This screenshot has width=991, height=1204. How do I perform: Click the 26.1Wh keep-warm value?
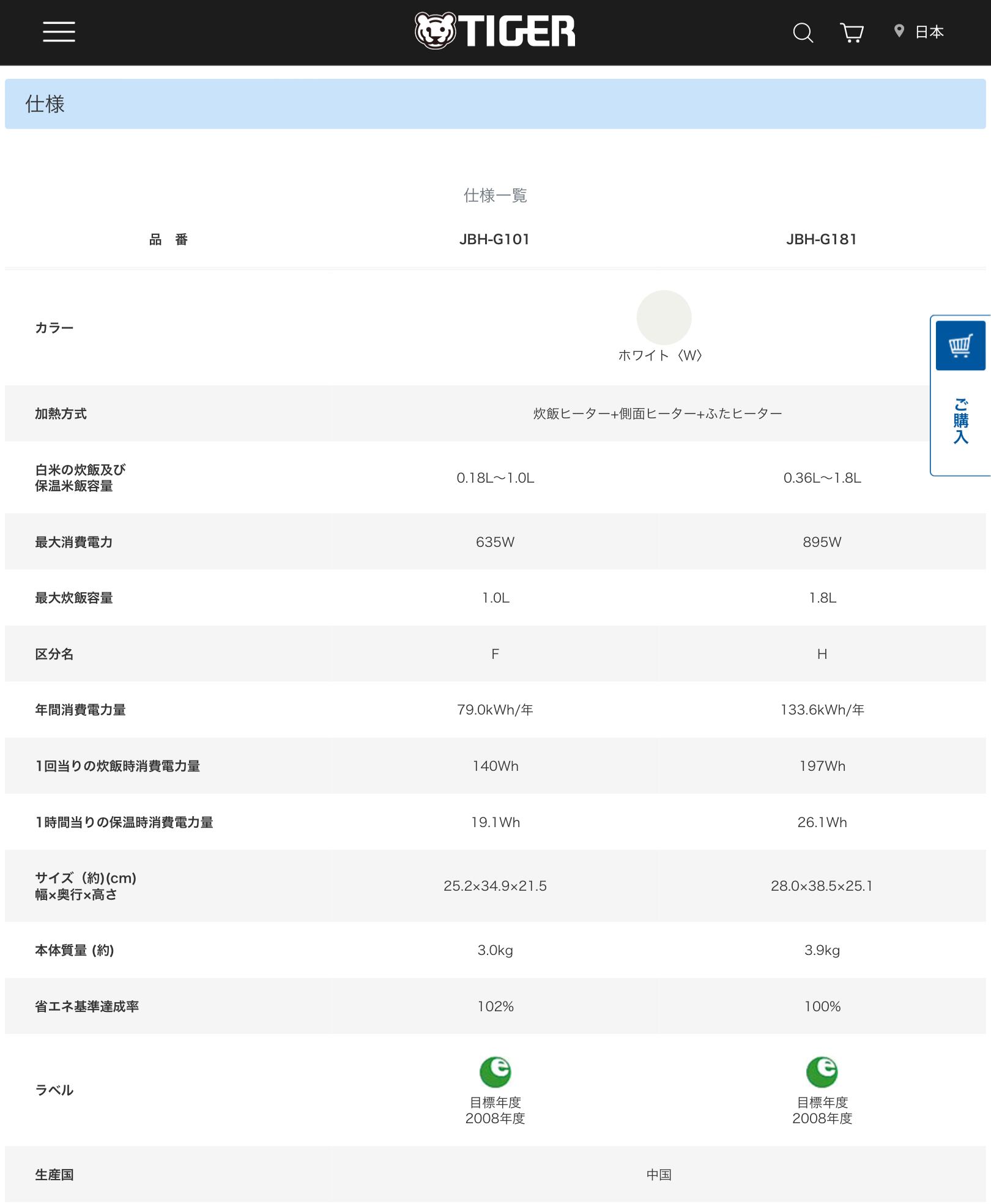[x=822, y=822]
